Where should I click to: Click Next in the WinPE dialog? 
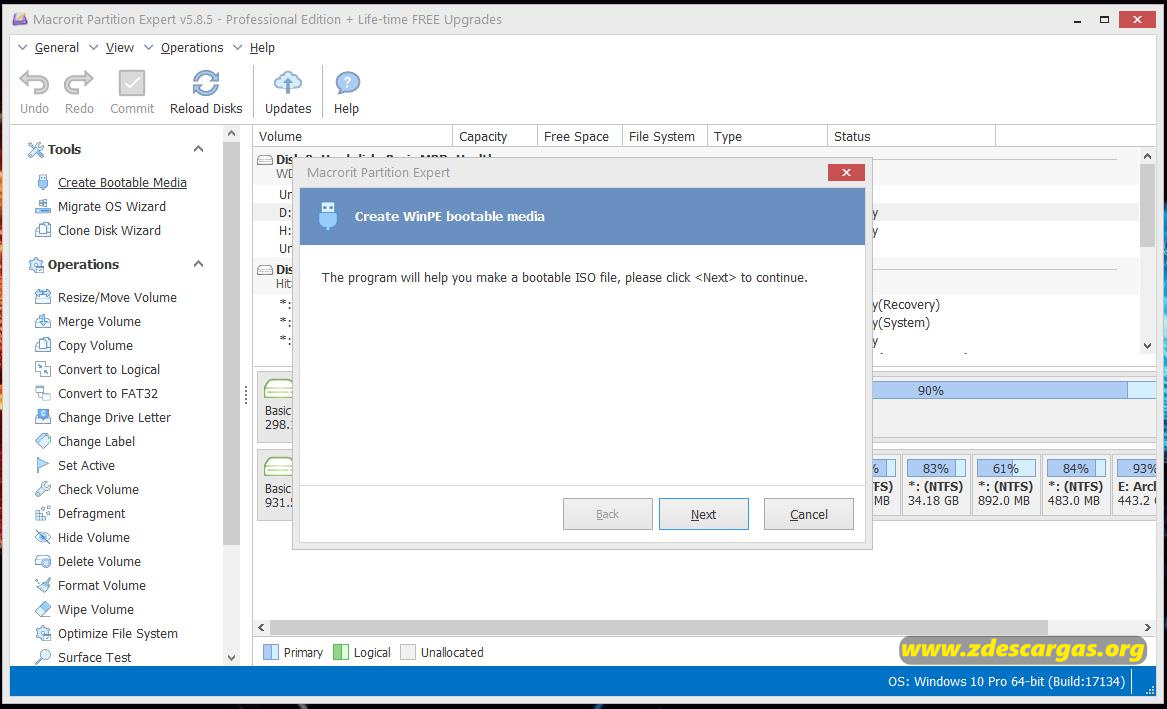point(703,514)
